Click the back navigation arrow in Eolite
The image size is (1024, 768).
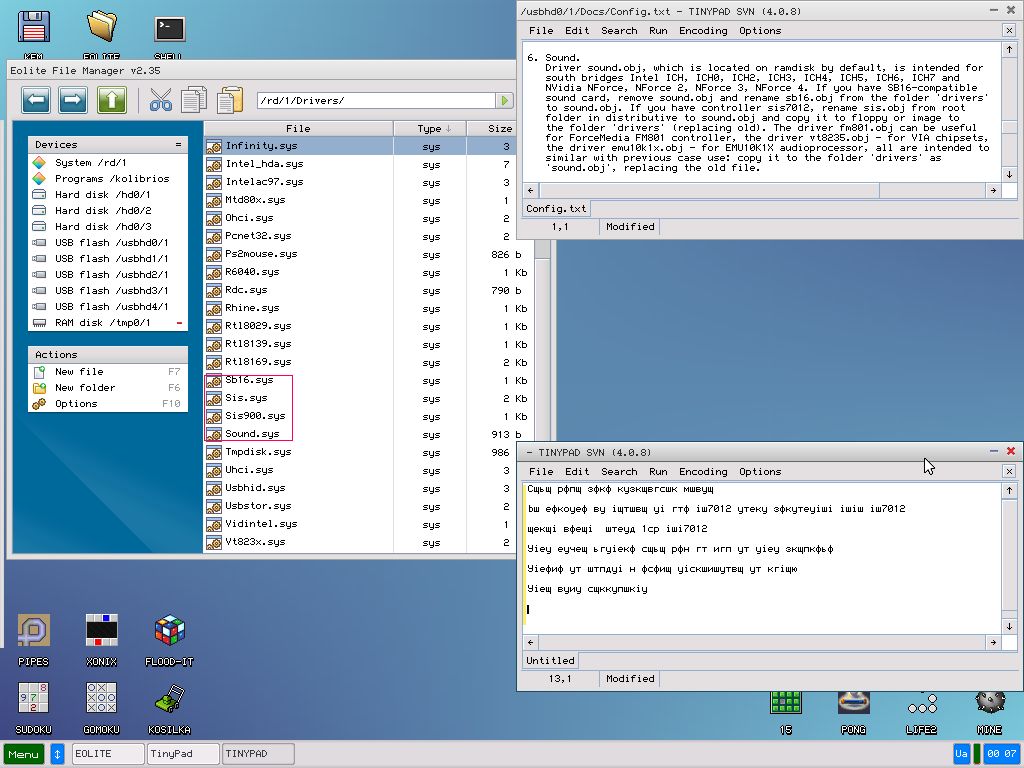pos(36,100)
